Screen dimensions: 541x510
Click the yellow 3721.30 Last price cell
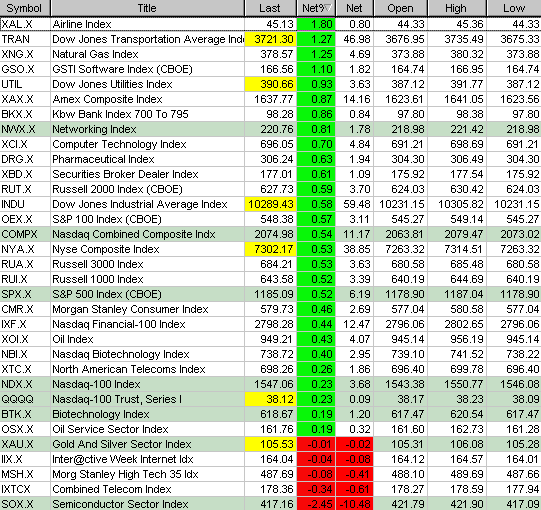click(270, 39)
